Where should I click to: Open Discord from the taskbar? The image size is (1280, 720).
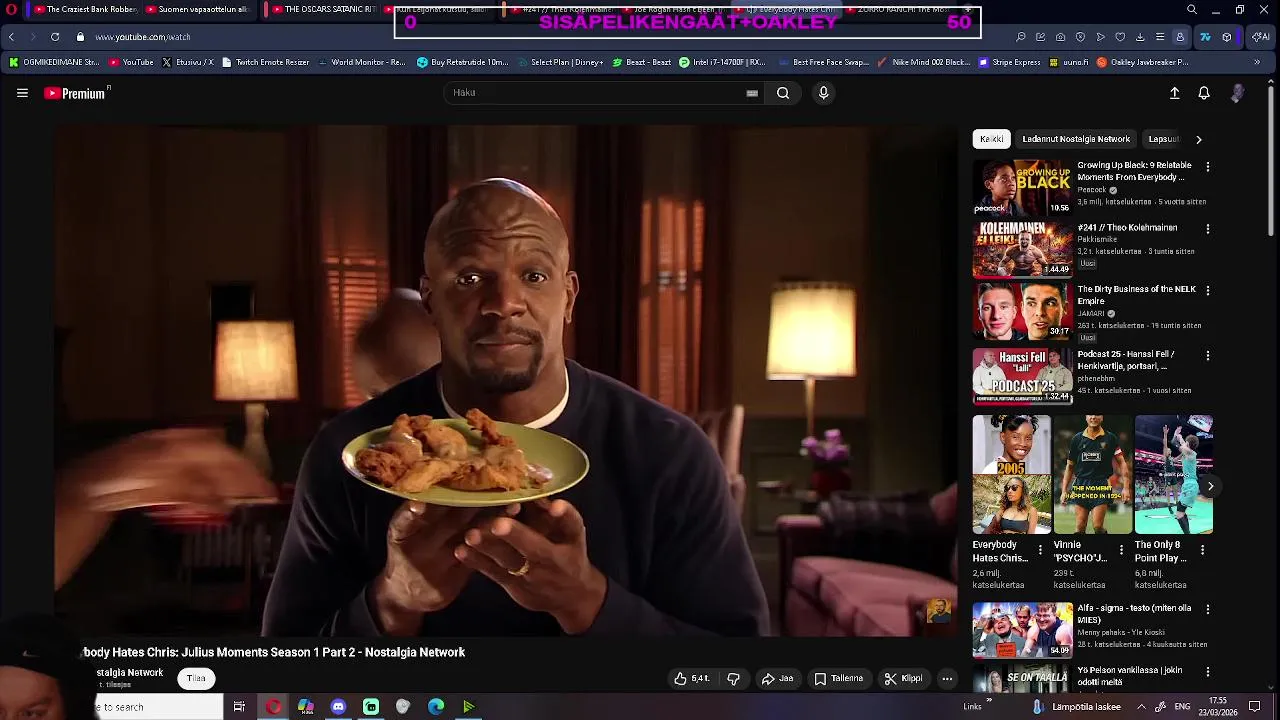click(338, 707)
